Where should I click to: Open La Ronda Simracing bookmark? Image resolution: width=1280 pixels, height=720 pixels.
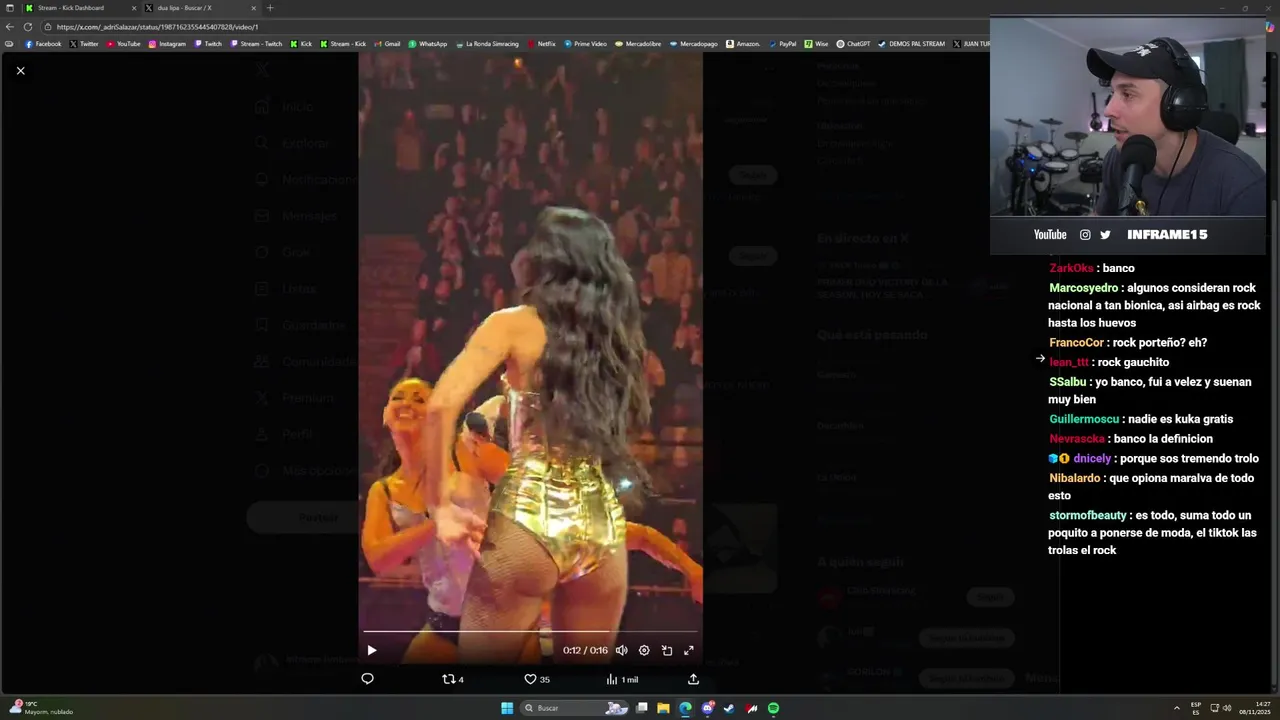coord(487,44)
